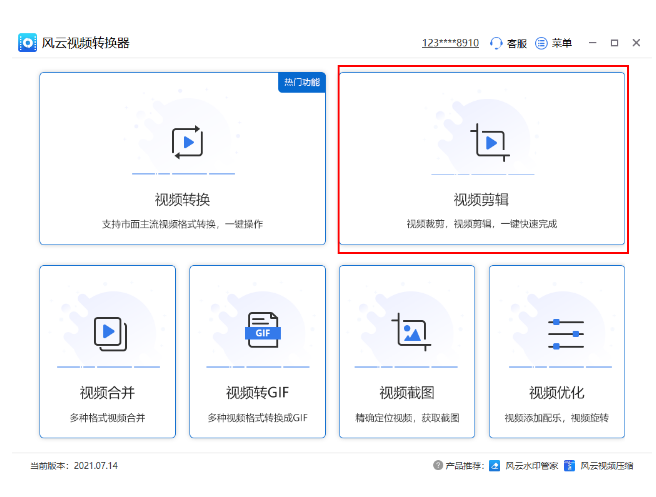Select the 视频截图 crop-image icon

click(411, 332)
